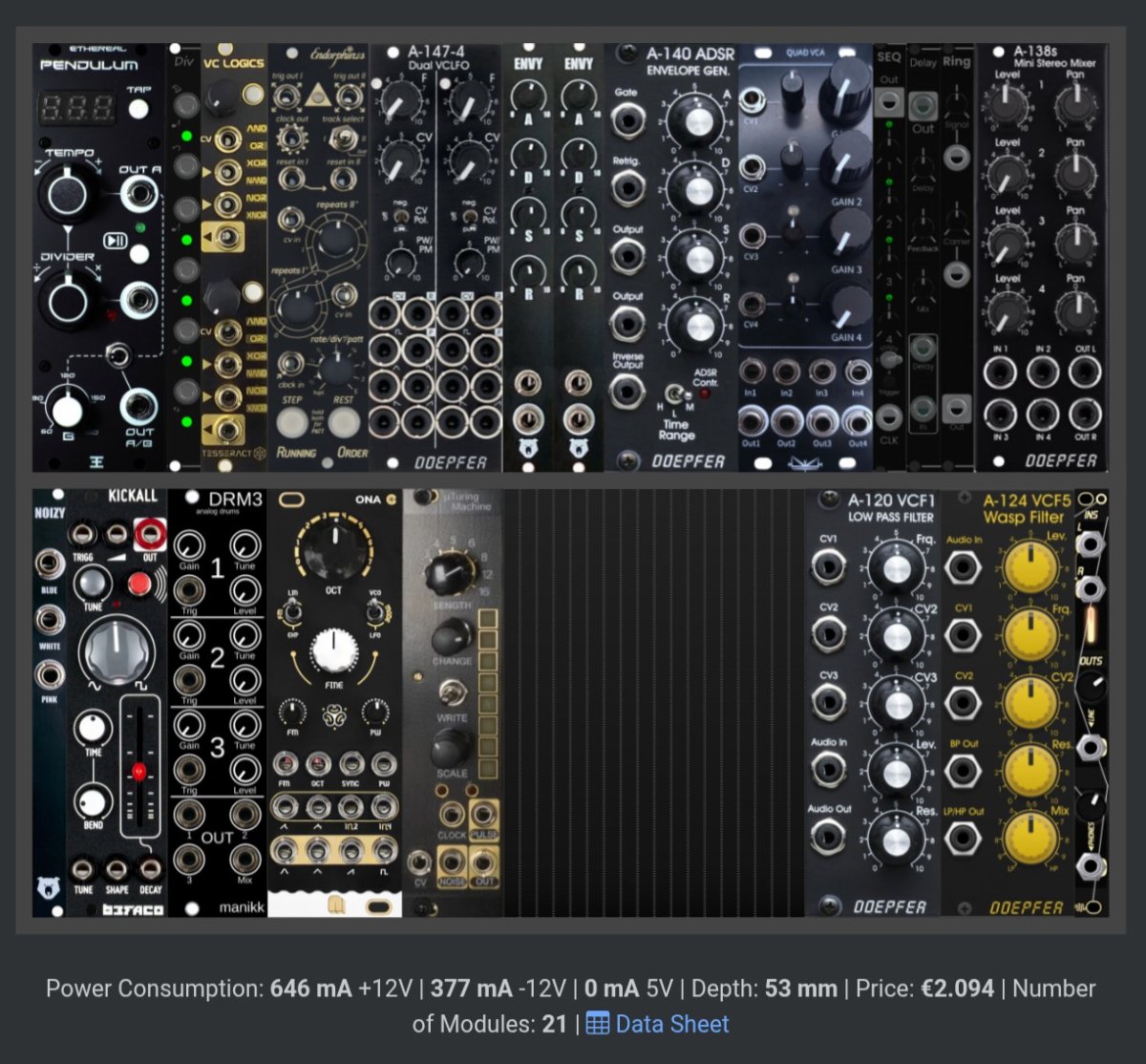Select the Noizy noise module
The width and height of the screenshot is (1146, 1064).
pos(49,703)
